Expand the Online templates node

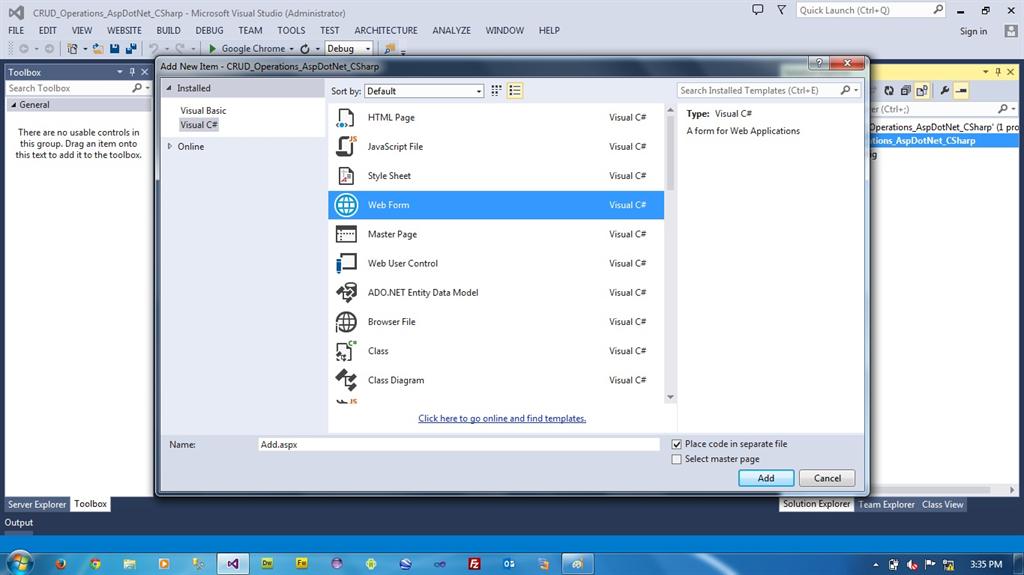click(170, 146)
